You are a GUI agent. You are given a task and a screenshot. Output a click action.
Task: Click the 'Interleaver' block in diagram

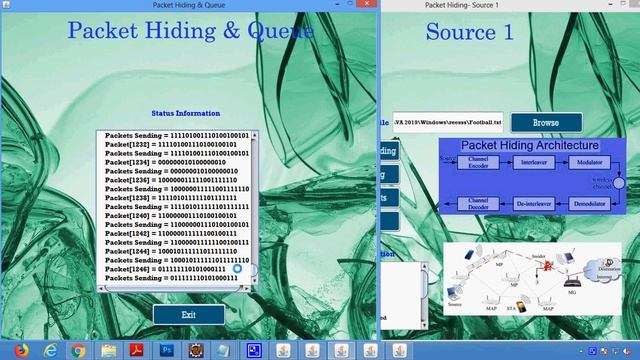click(x=534, y=162)
